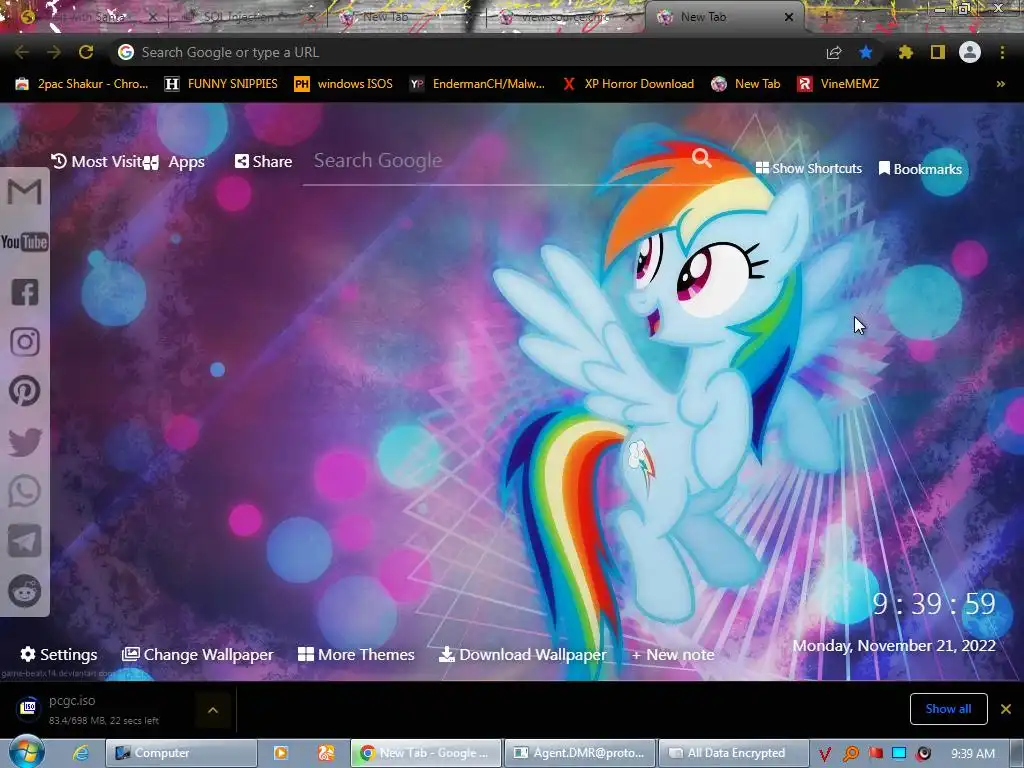Open VineMEMZ bookmark

pos(838,84)
